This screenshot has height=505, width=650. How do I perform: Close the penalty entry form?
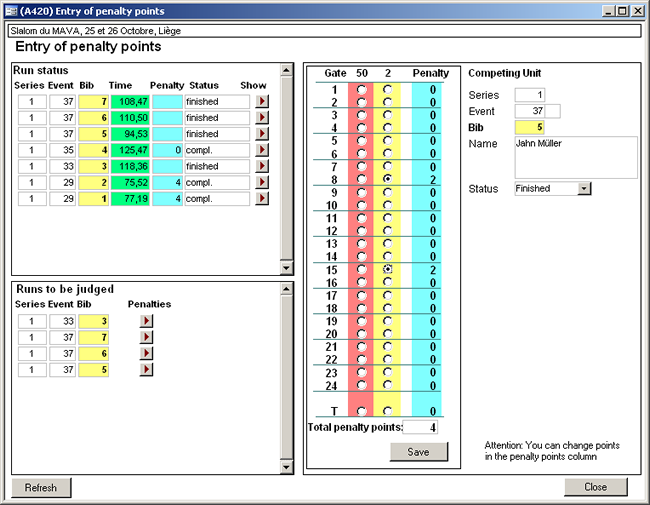[x=595, y=487]
